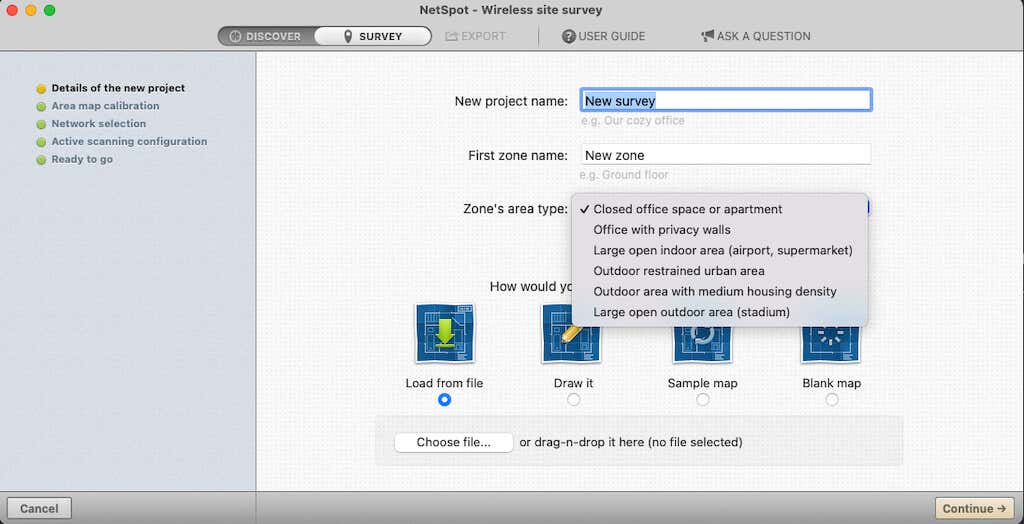Click the First zone name label
Screen dimensions: 1024x524
[x=518, y=156]
